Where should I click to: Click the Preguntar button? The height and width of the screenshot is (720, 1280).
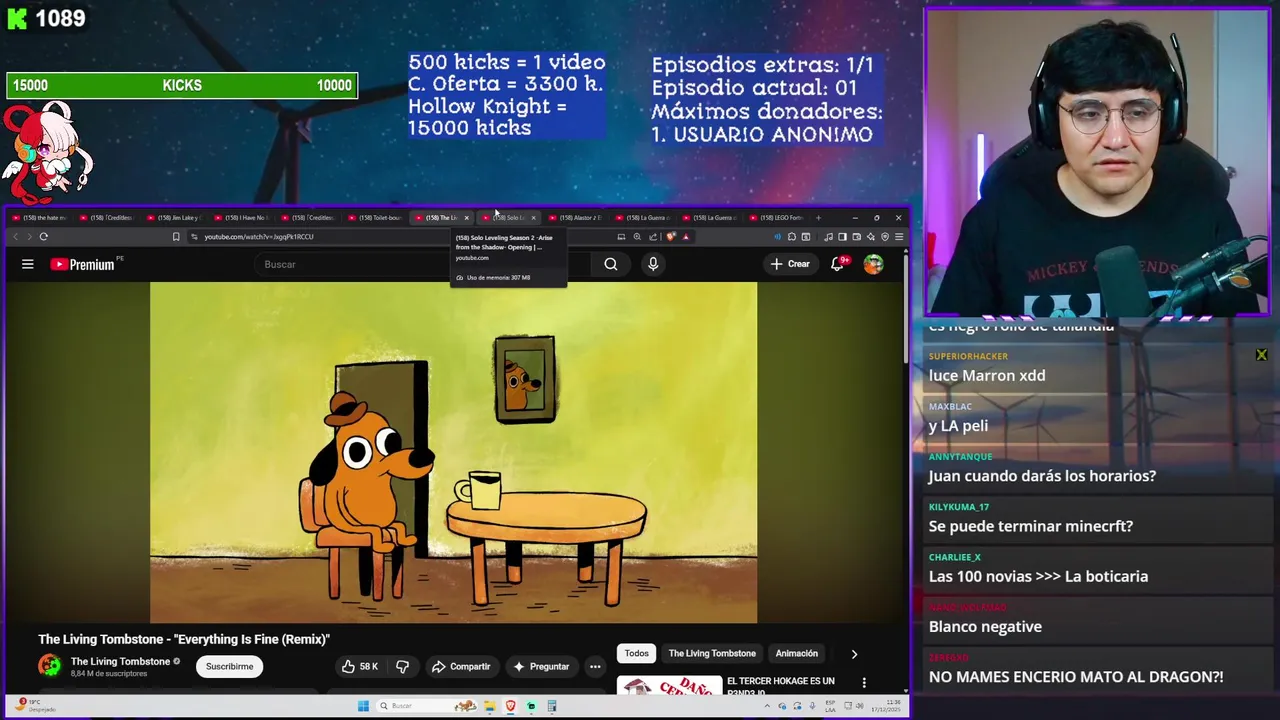541,666
